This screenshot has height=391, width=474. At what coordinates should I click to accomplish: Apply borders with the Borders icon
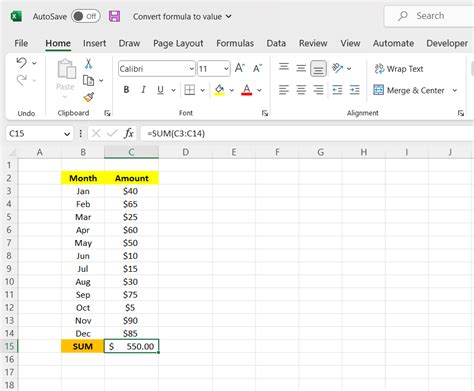coord(190,90)
